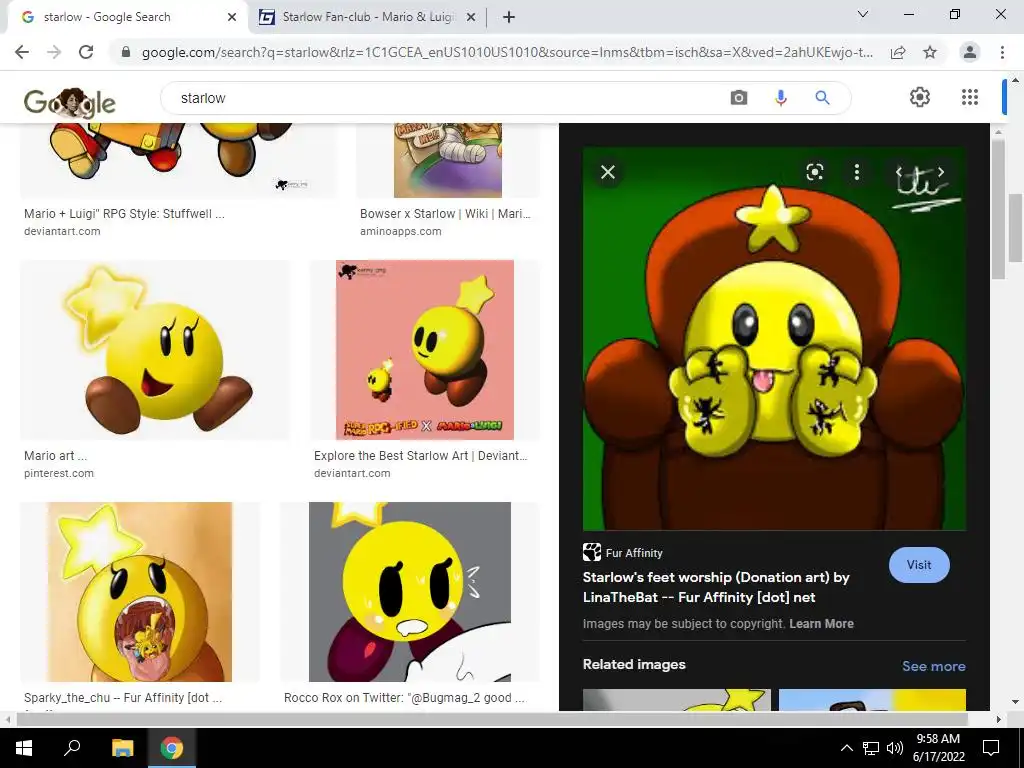Switch to the Starlow Fan-club tab
This screenshot has width=1024, height=768.
[x=368, y=18]
